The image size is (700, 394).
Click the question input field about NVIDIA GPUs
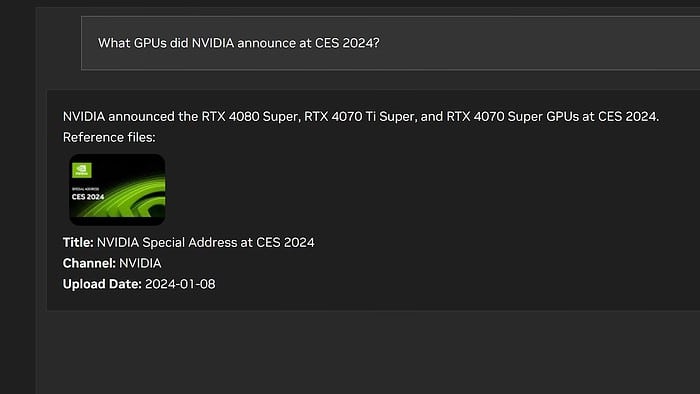tap(391, 43)
